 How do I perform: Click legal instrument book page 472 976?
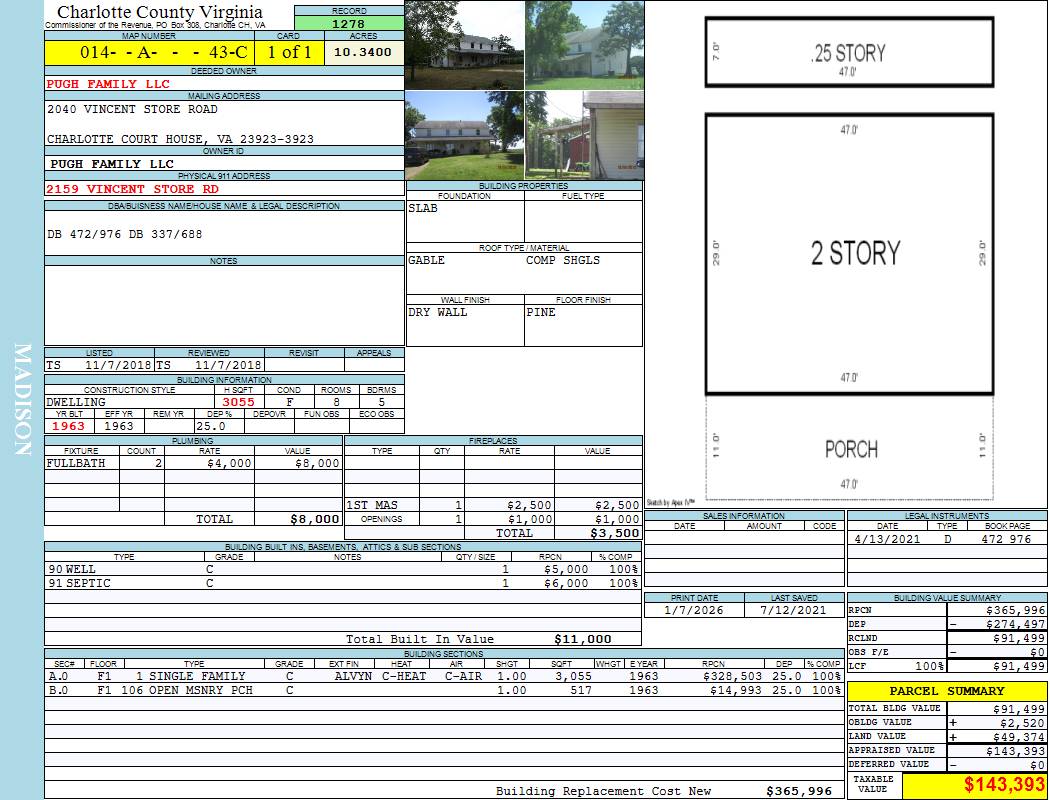click(x=1006, y=539)
